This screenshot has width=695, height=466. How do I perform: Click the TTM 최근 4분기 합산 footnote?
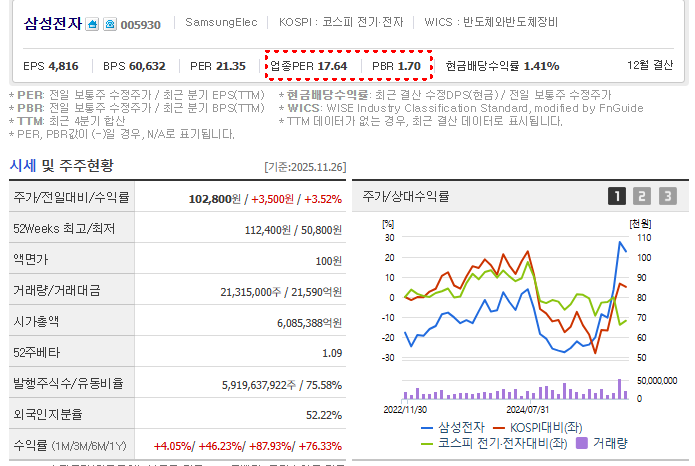coord(67,121)
